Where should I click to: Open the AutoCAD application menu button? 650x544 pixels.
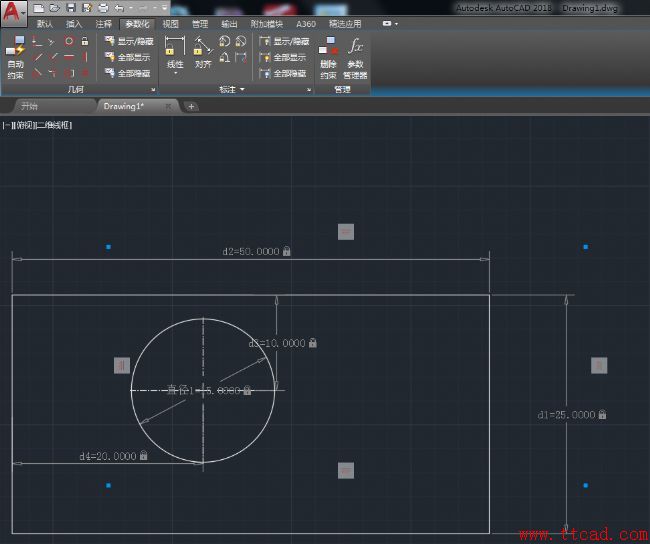[x=14, y=13]
